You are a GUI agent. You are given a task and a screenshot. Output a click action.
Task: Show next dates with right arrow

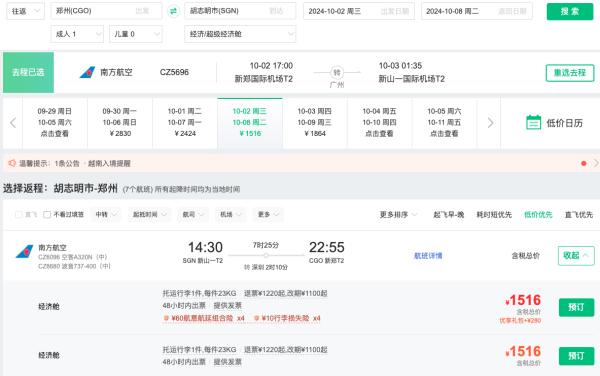coord(490,123)
